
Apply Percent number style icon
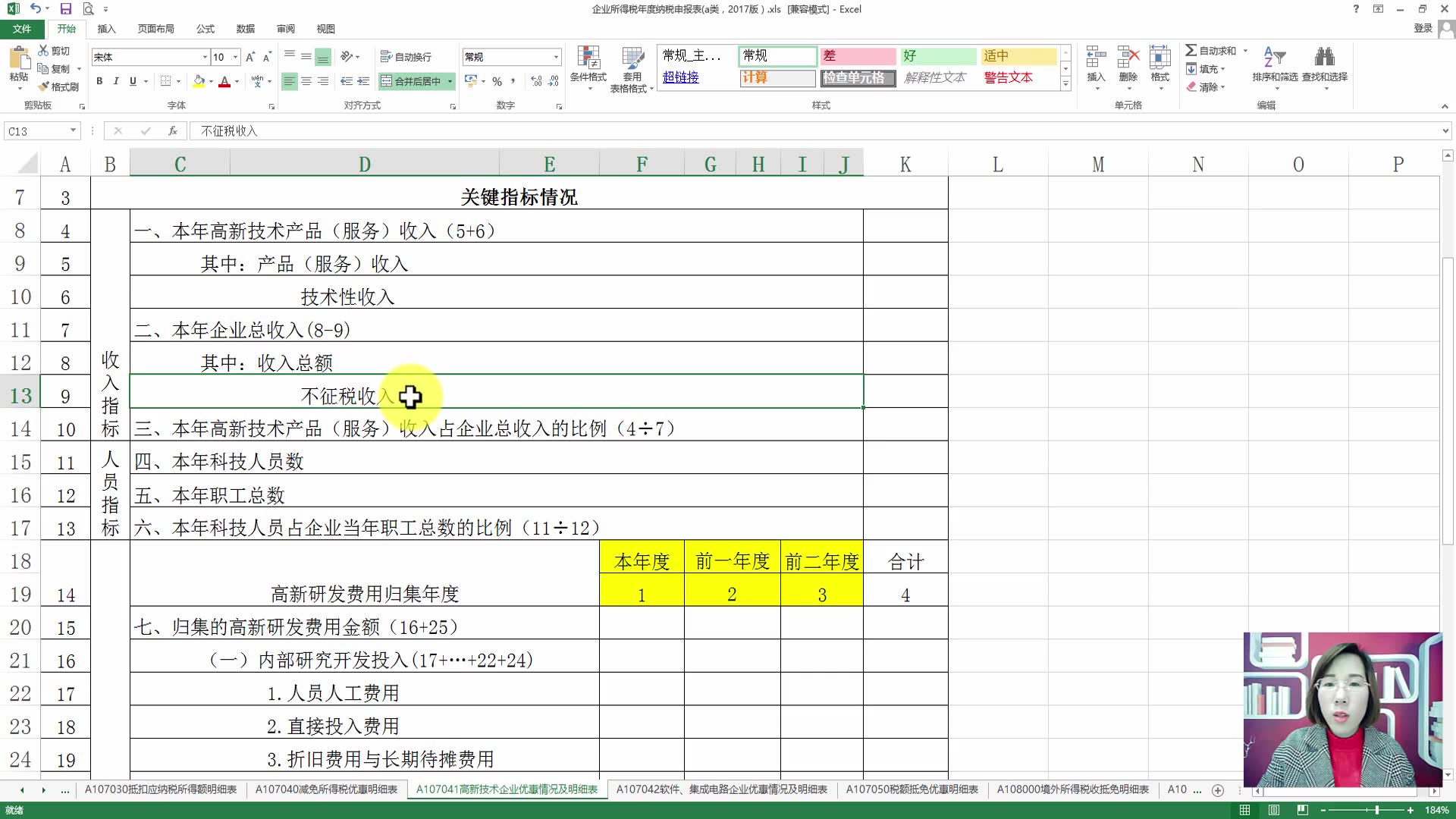pyautogui.click(x=497, y=81)
